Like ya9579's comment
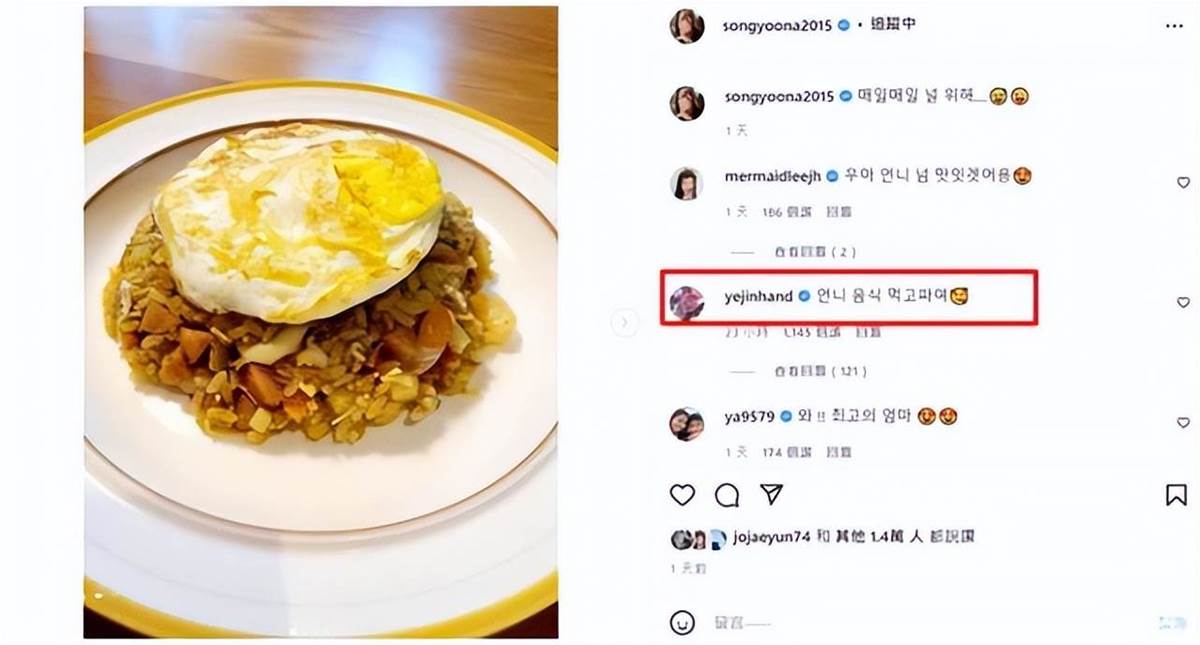Image resolution: width=1200 pixels, height=645 pixels. pyautogui.click(x=1183, y=421)
